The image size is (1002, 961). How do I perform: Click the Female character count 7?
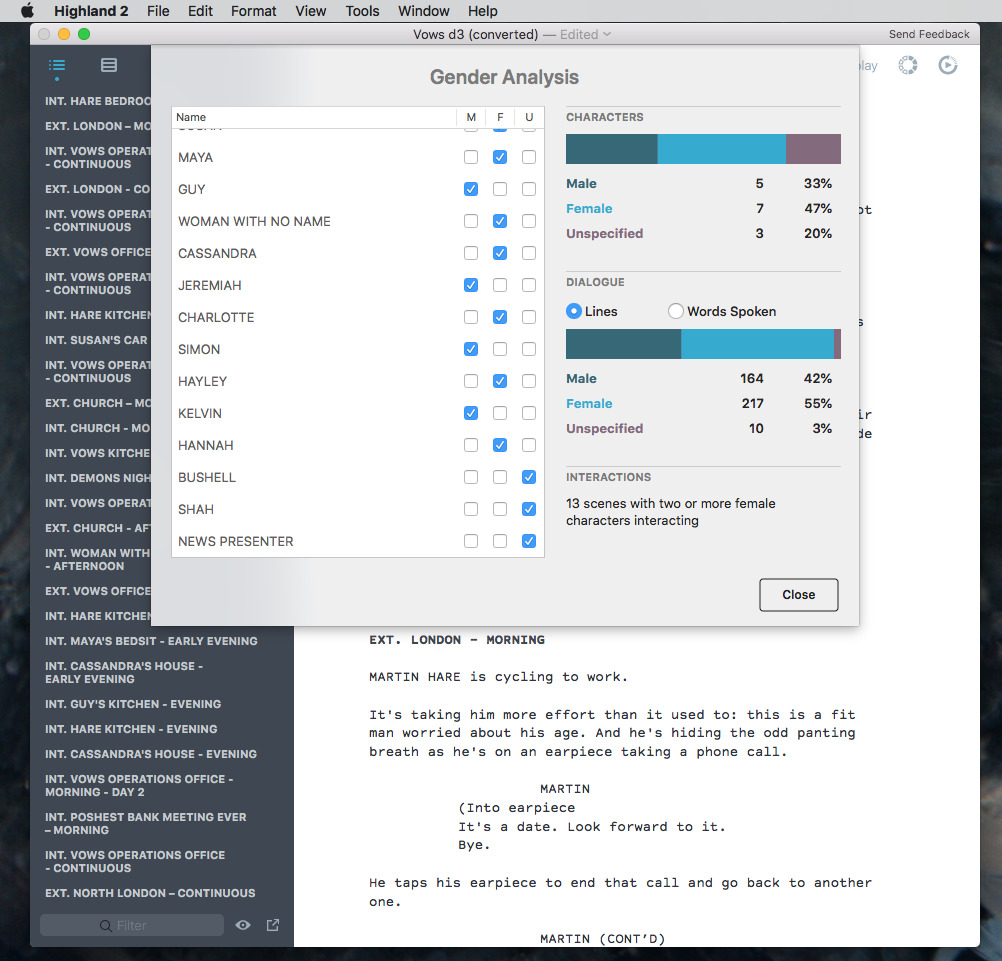759,208
